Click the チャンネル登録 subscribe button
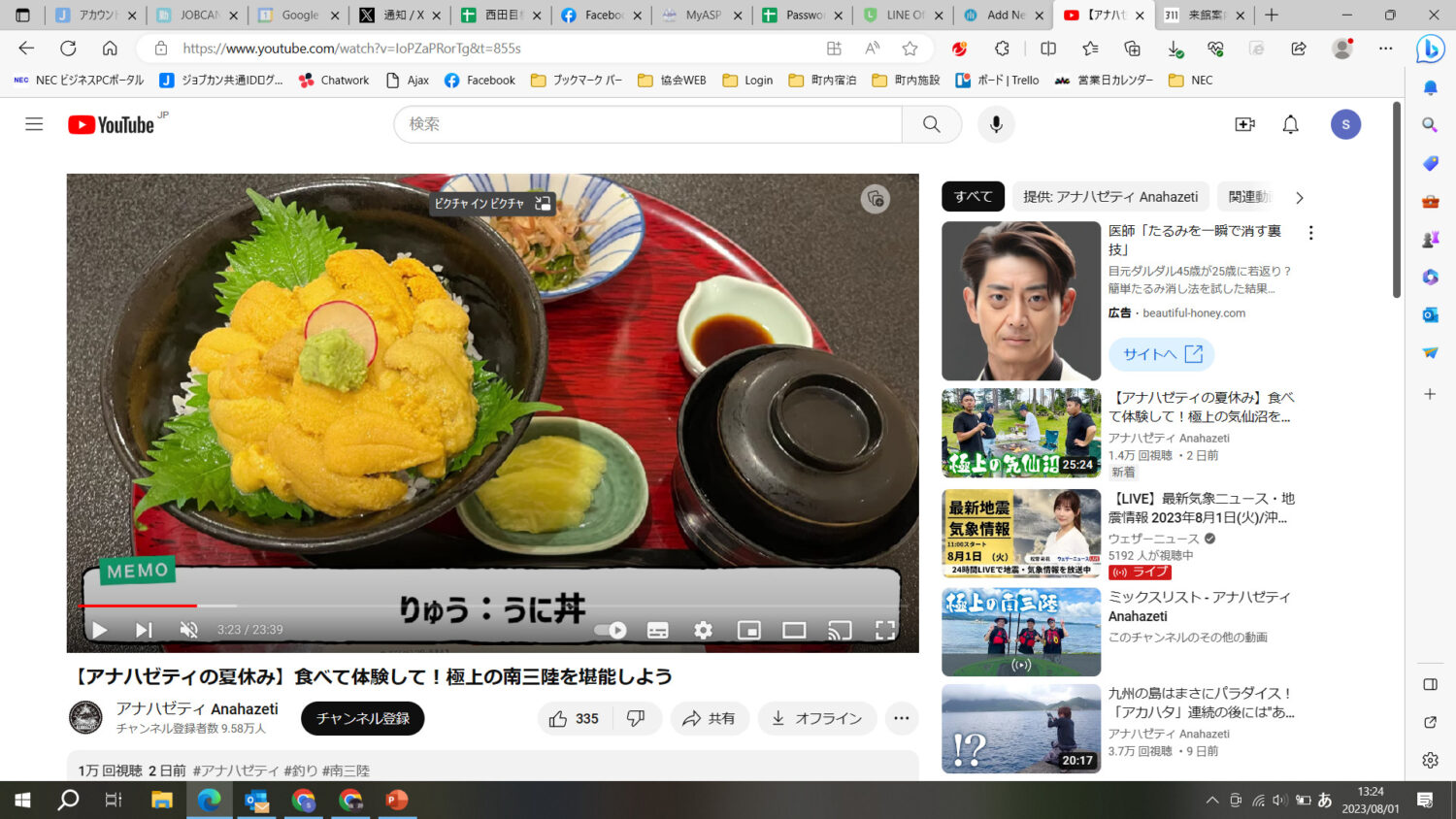The image size is (1456, 819). [362, 718]
